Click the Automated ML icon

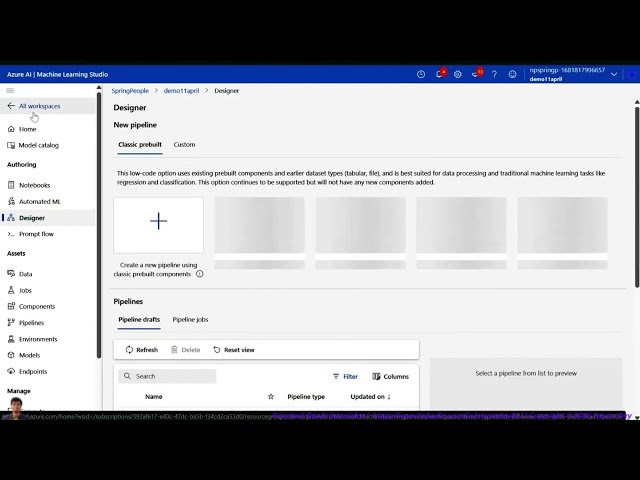(x=11, y=201)
